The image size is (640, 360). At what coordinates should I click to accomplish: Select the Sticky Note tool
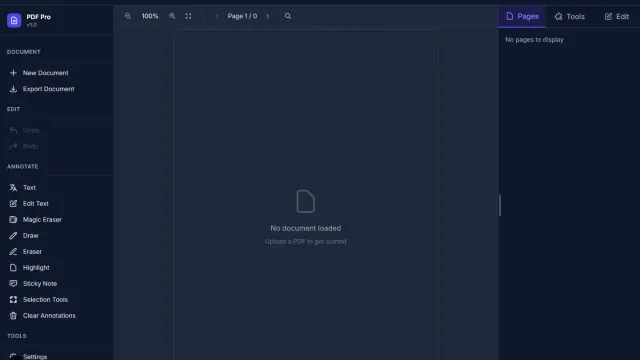pyautogui.click(x=57, y=283)
